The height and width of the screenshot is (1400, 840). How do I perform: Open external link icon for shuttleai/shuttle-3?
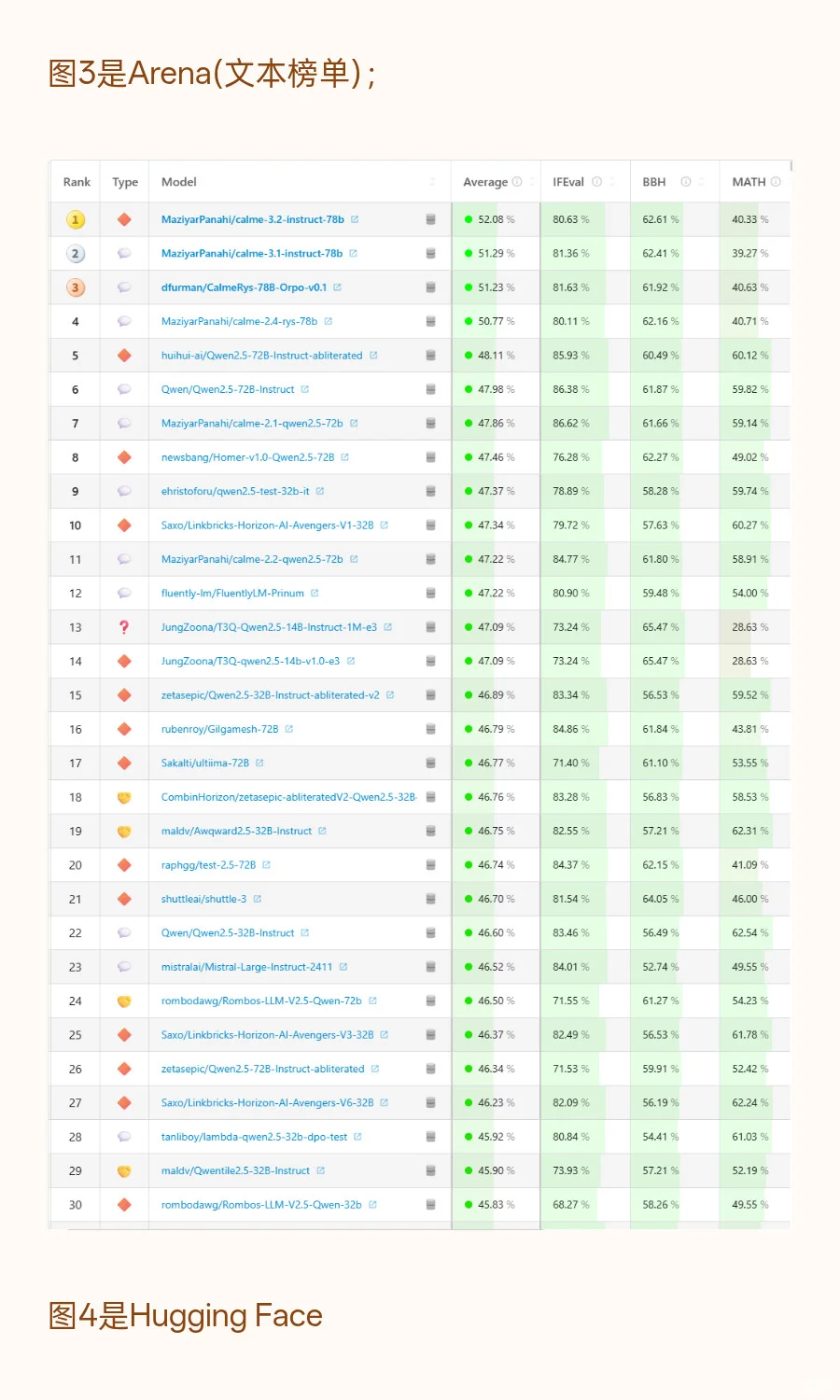click(257, 899)
